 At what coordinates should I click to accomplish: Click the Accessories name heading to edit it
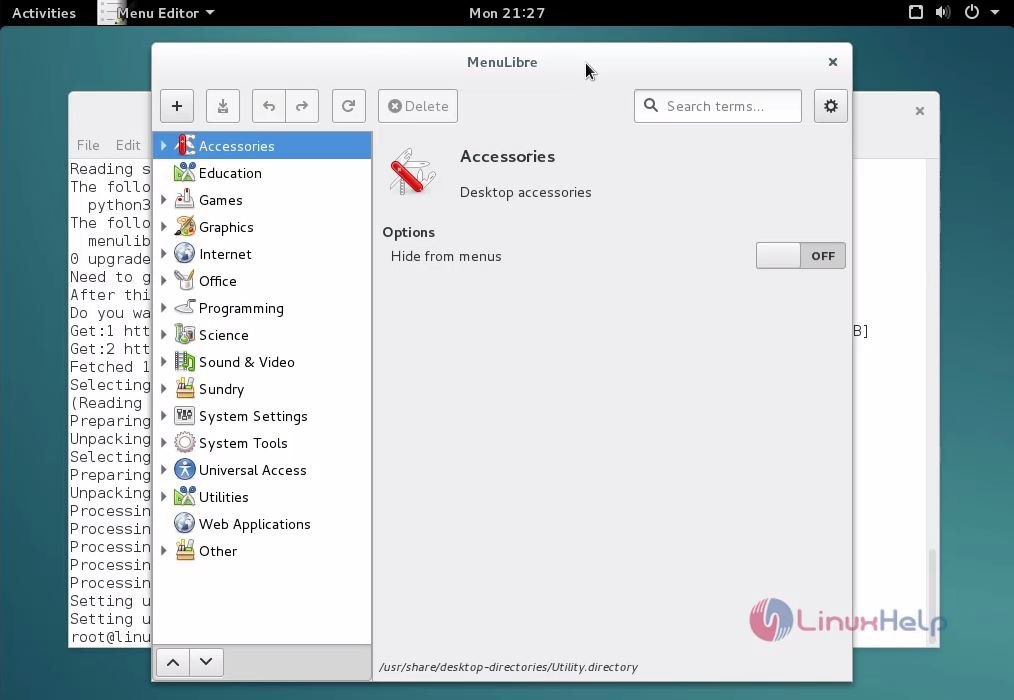click(508, 157)
